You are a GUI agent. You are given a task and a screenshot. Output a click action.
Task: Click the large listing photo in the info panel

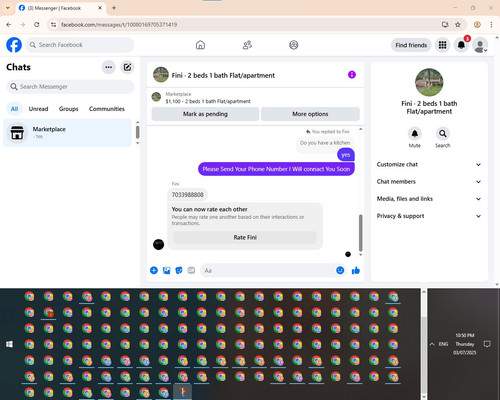(429, 82)
